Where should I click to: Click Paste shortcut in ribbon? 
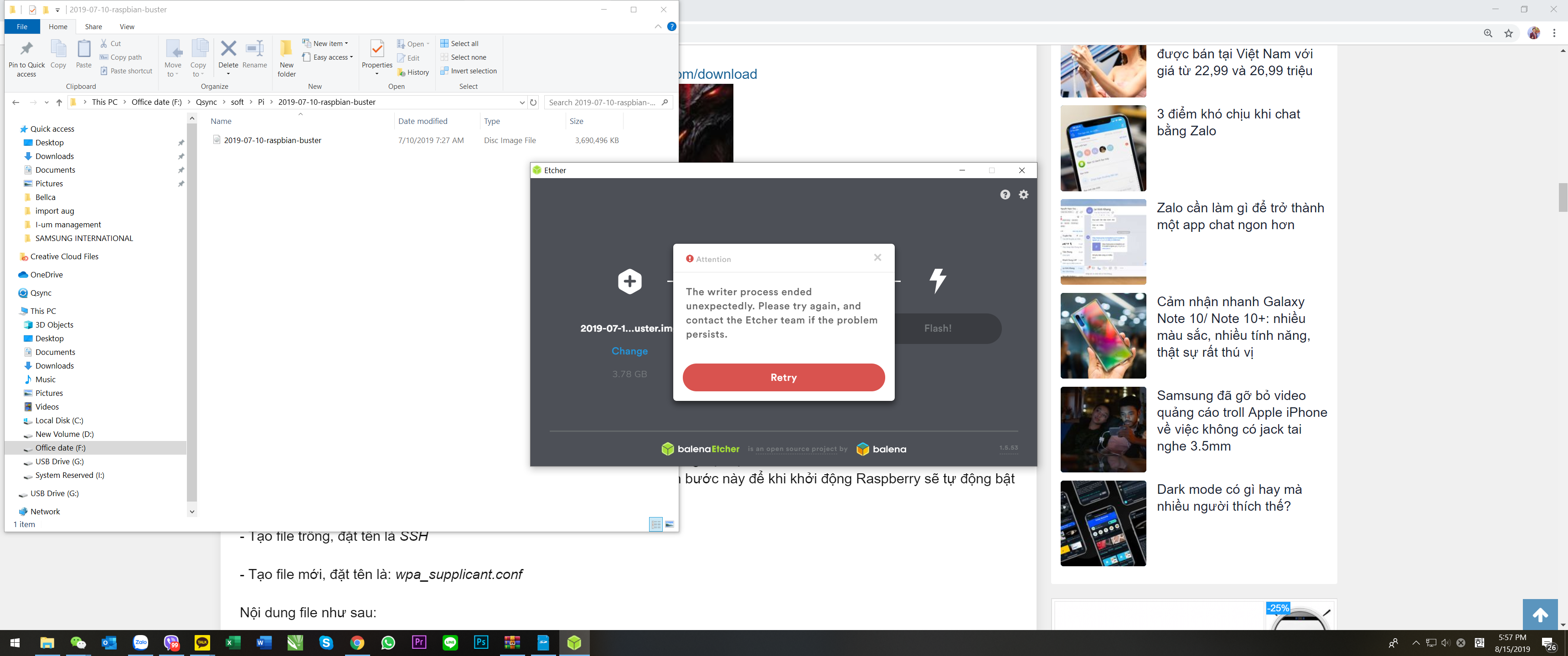click(x=126, y=71)
